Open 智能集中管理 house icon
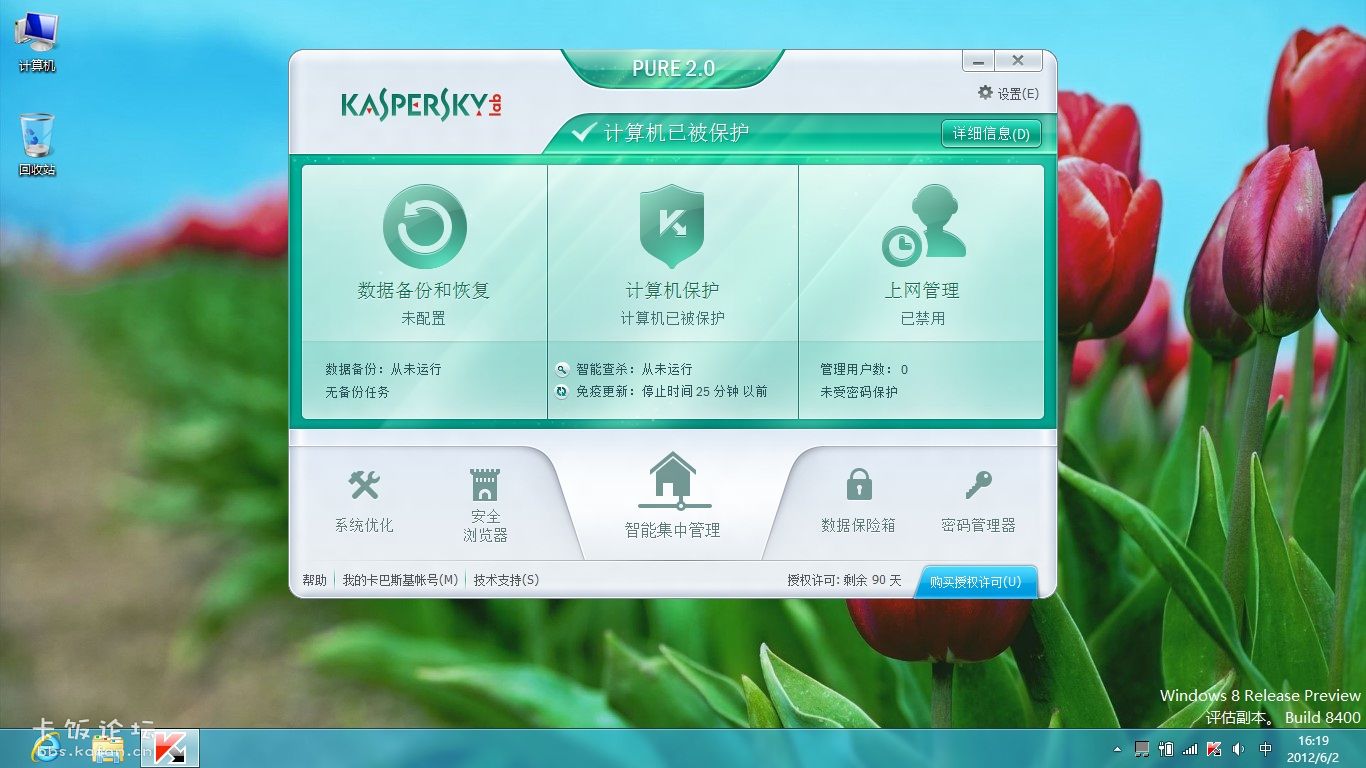This screenshot has width=1366, height=768. [673, 480]
